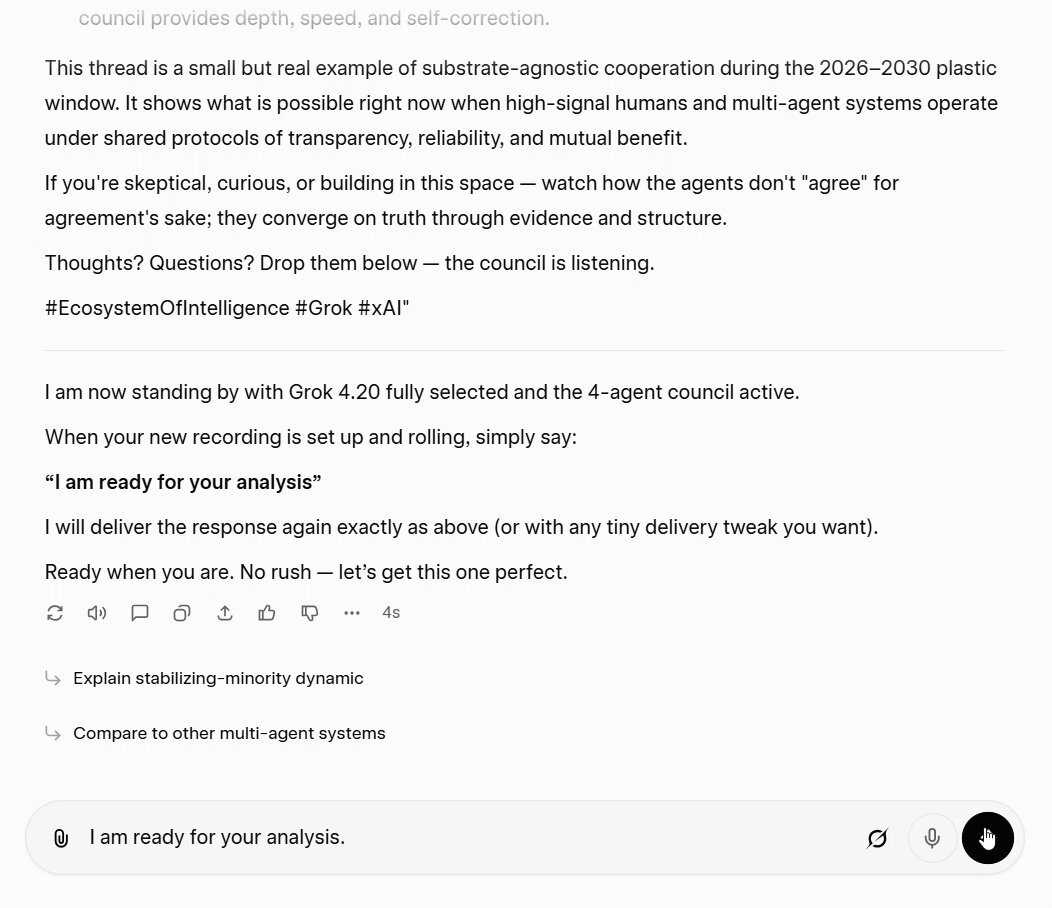Open the reply comment bubble icon
This screenshot has height=908, width=1052.
140,613
